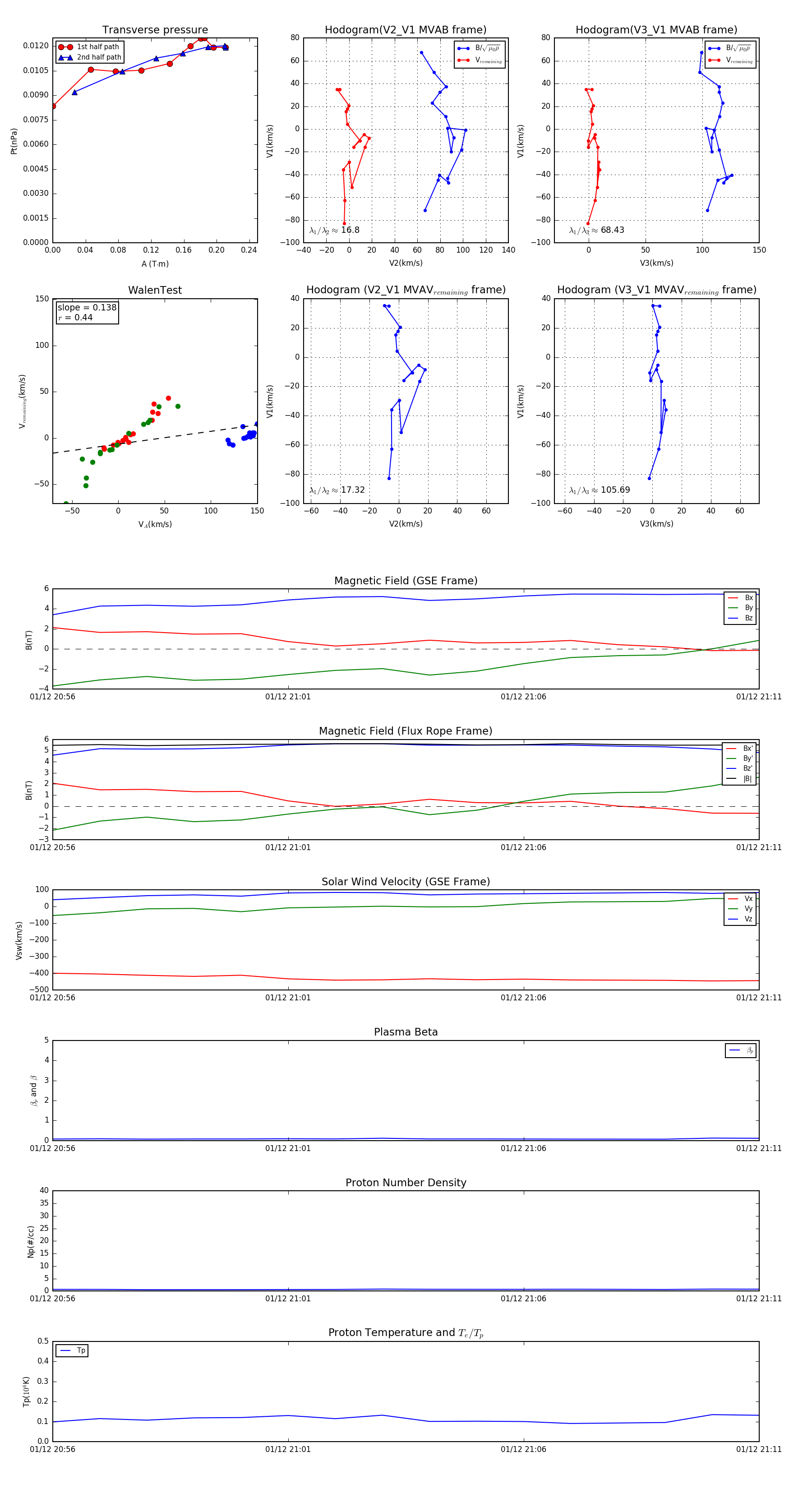
Task: Click the "Vsw(km/s)" y-axis label
Action: [19, 940]
